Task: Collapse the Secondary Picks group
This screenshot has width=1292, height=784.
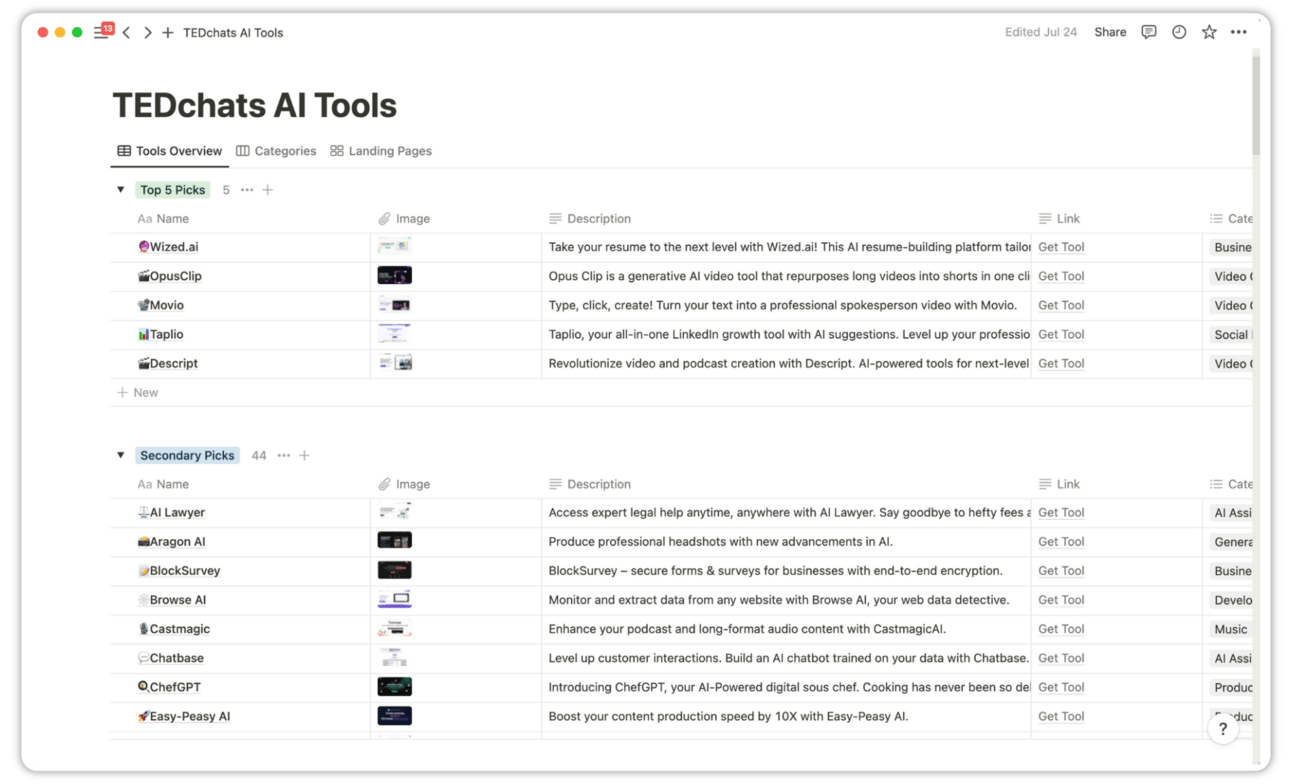Action: click(121, 456)
